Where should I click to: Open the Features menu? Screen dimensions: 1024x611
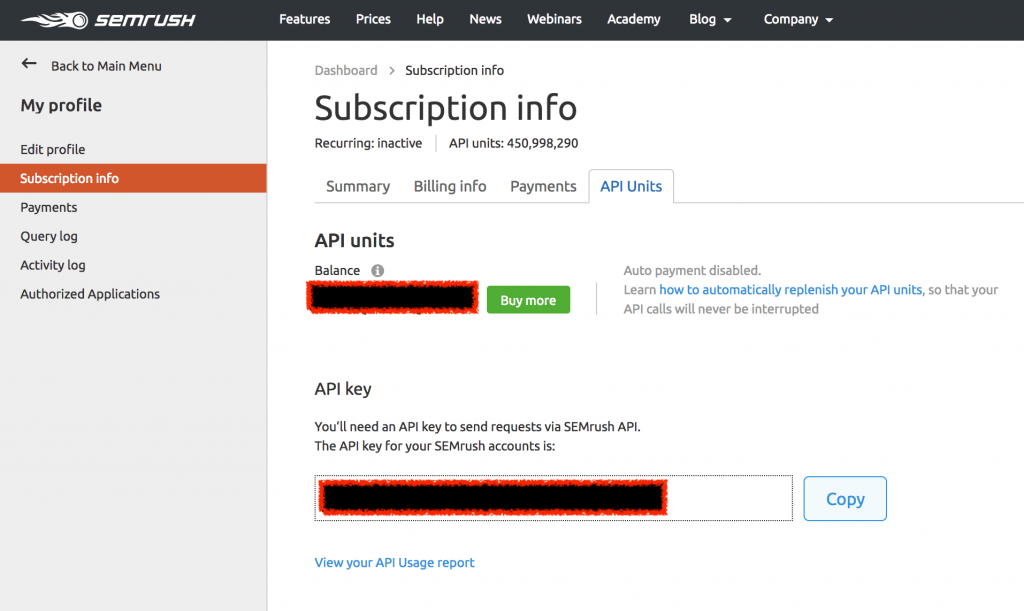[x=304, y=20]
